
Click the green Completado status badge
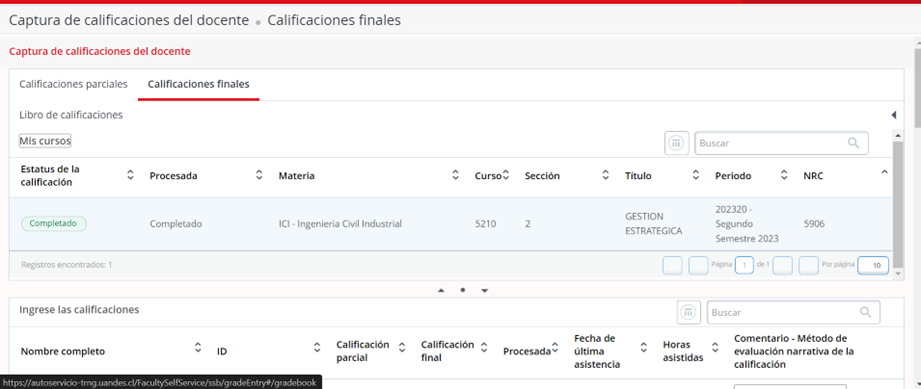[54, 223]
